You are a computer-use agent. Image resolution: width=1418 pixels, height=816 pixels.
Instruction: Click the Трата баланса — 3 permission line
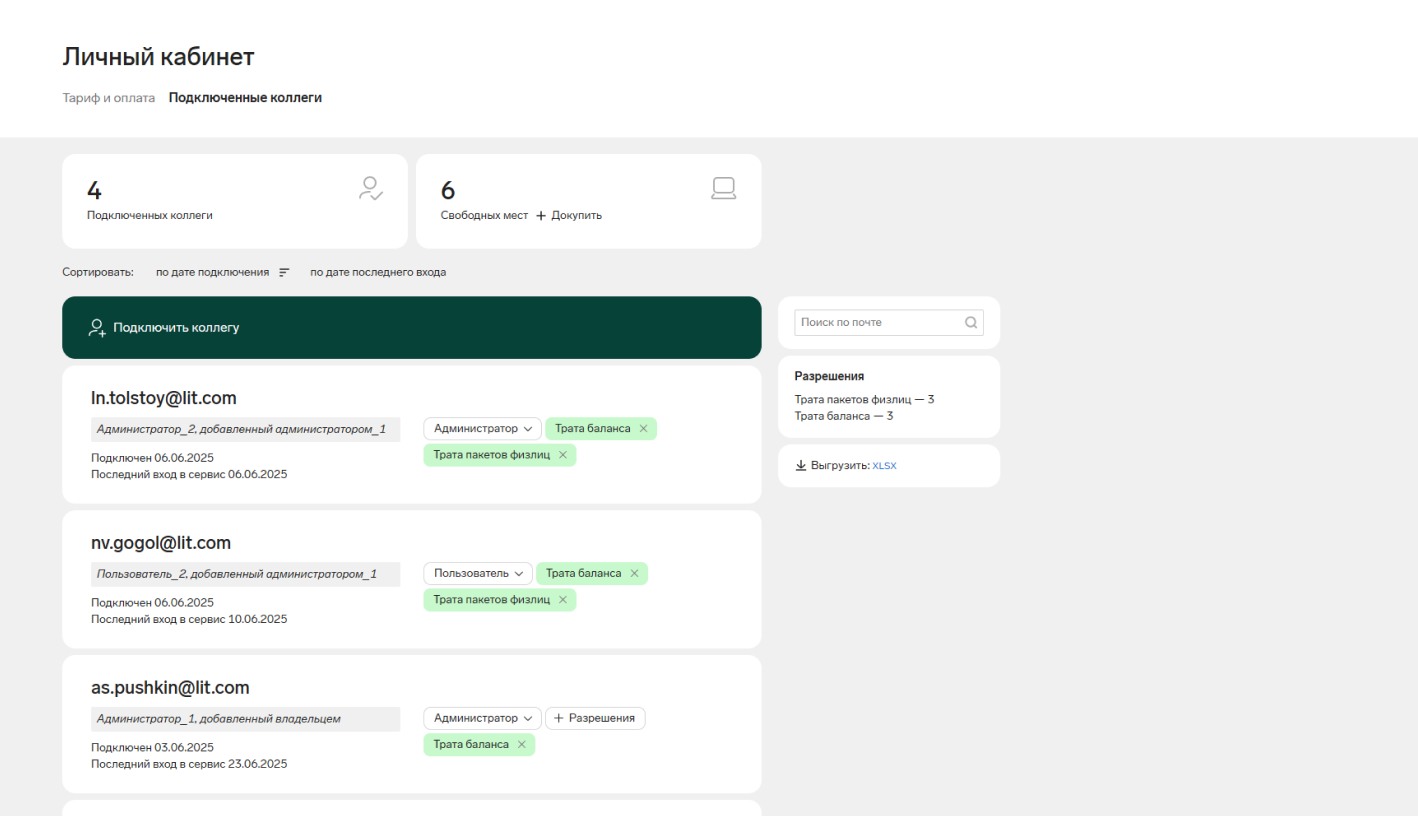(x=844, y=416)
